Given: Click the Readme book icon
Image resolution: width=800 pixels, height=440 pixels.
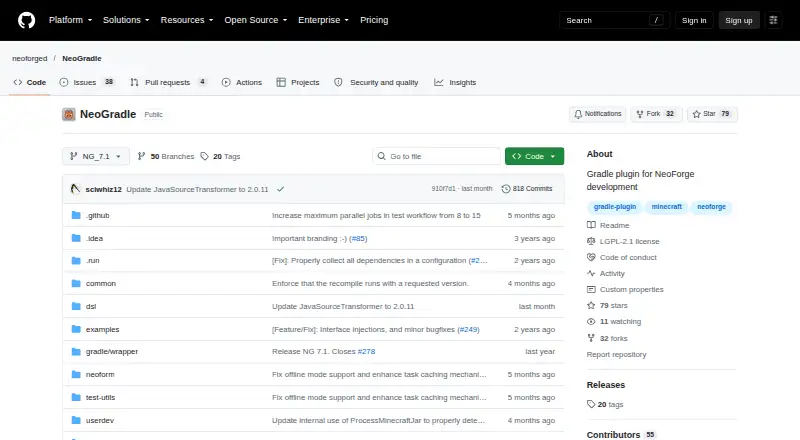Looking at the screenshot, I should coord(591,225).
